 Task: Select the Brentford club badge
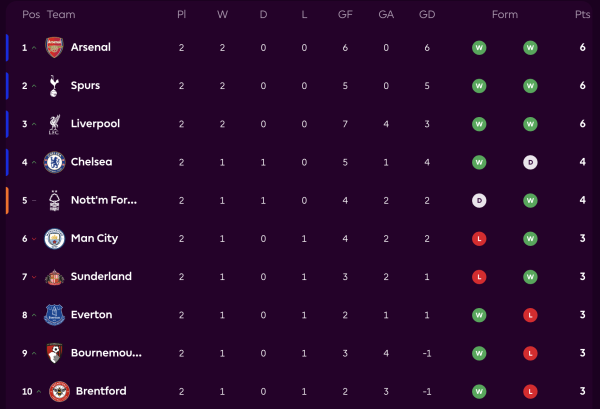54,391
